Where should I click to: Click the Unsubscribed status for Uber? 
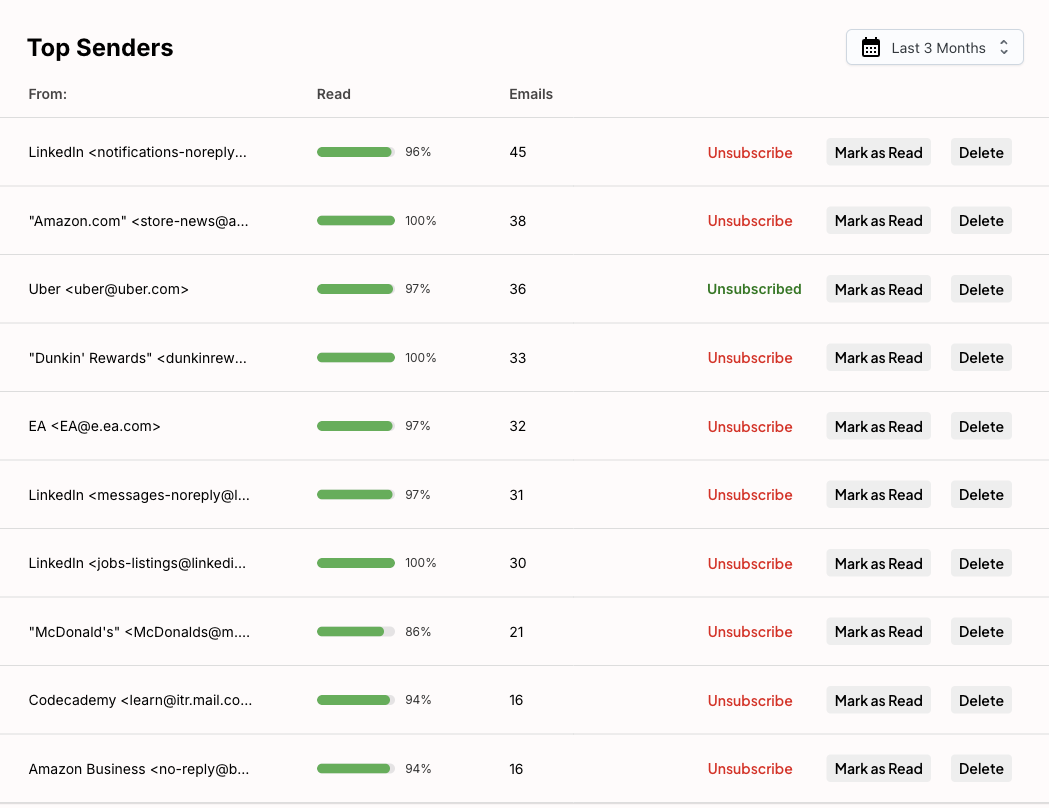[x=754, y=289]
